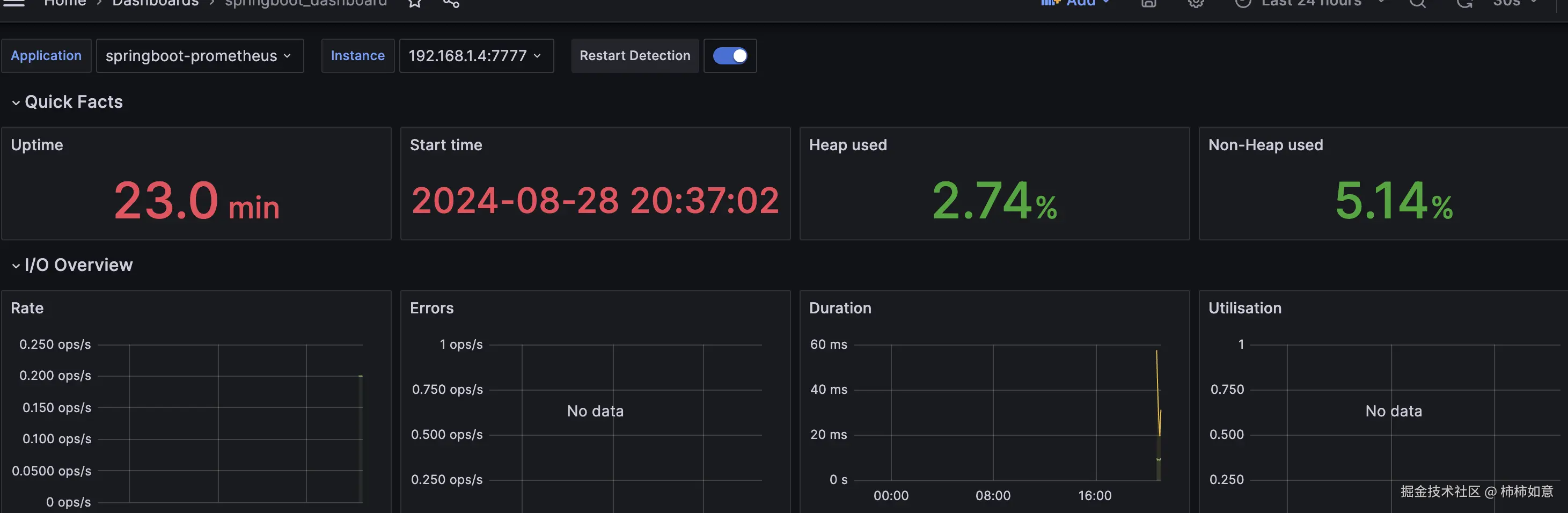This screenshot has height=513, width=1568.
Task: Open the dashboard share icon
Action: tap(451, 4)
